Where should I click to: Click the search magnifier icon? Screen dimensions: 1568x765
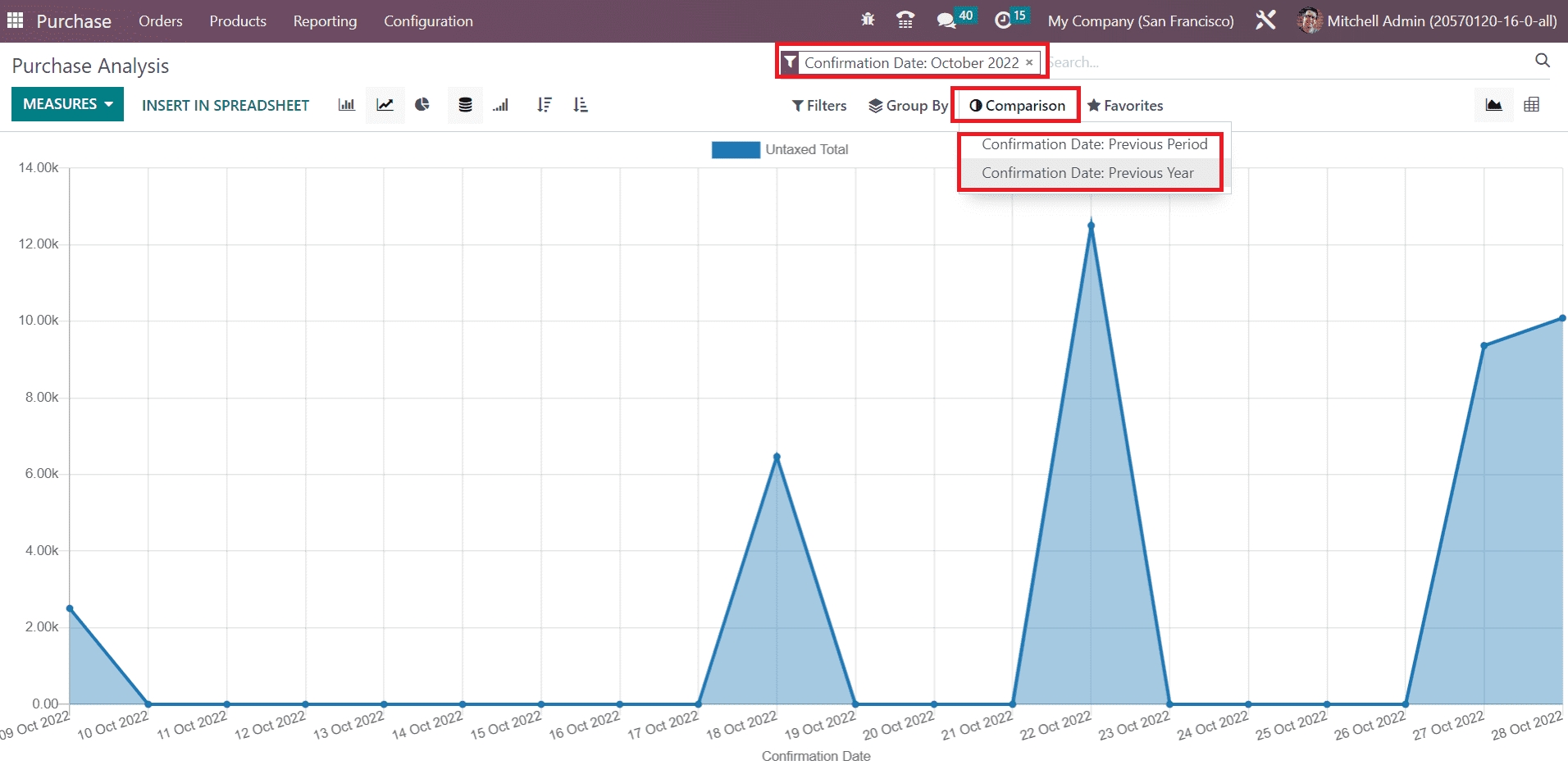pos(1542,61)
